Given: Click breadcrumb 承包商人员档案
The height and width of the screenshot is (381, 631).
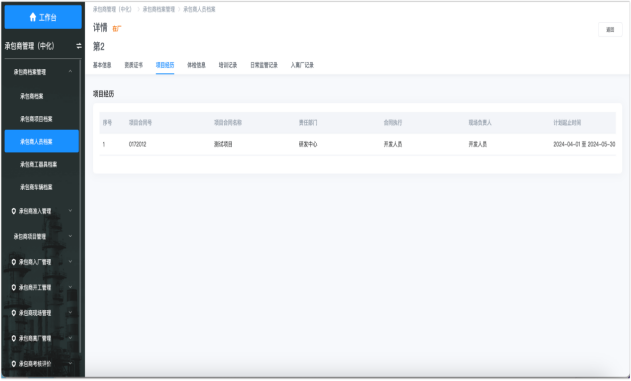Looking at the screenshot, I should click(x=200, y=9).
